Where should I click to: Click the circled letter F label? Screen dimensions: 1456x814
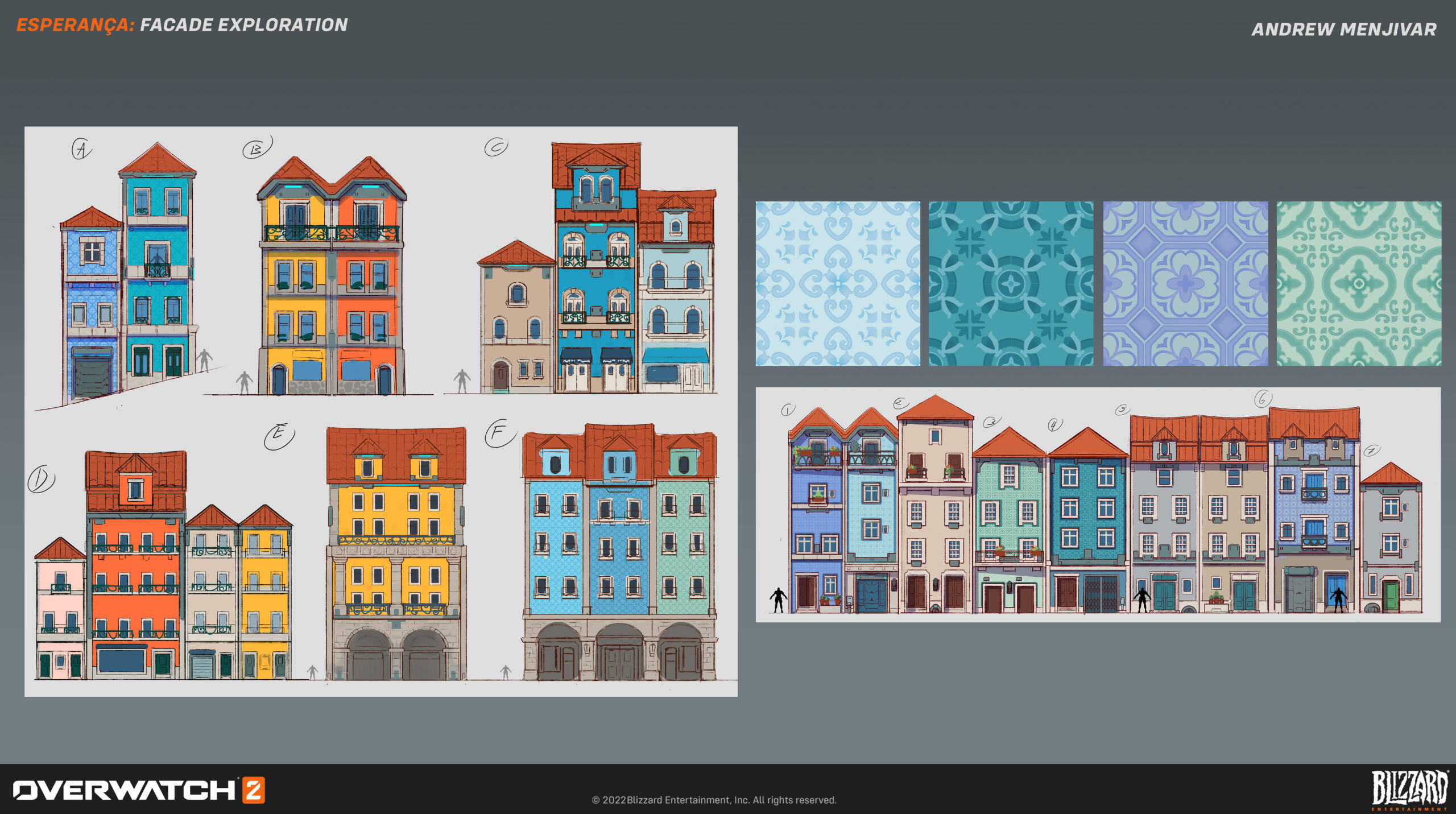click(x=498, y=434)
